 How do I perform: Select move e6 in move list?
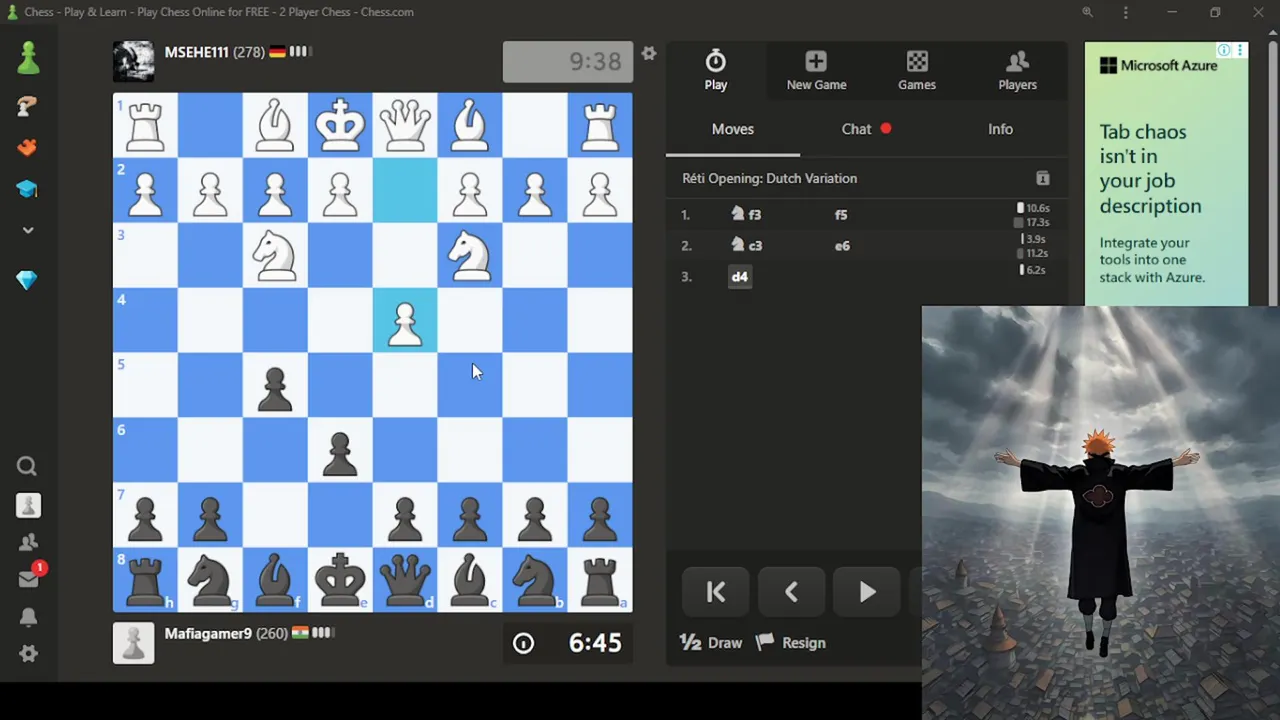click(x=842, y=245)
